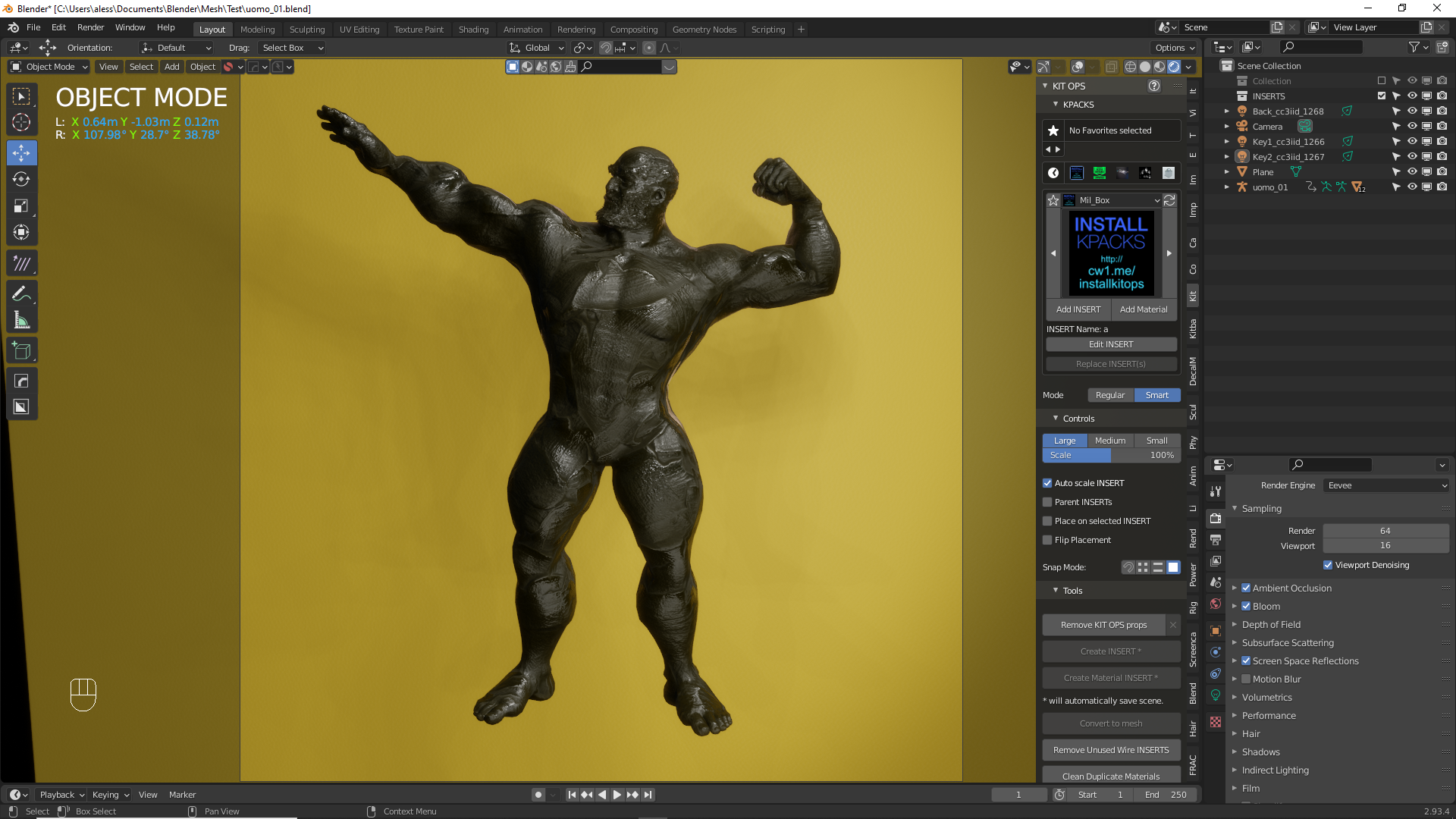Switch to the Shading workspace tab
Viewport: 1456px width, 819px height.
click(x=473, y=30)
